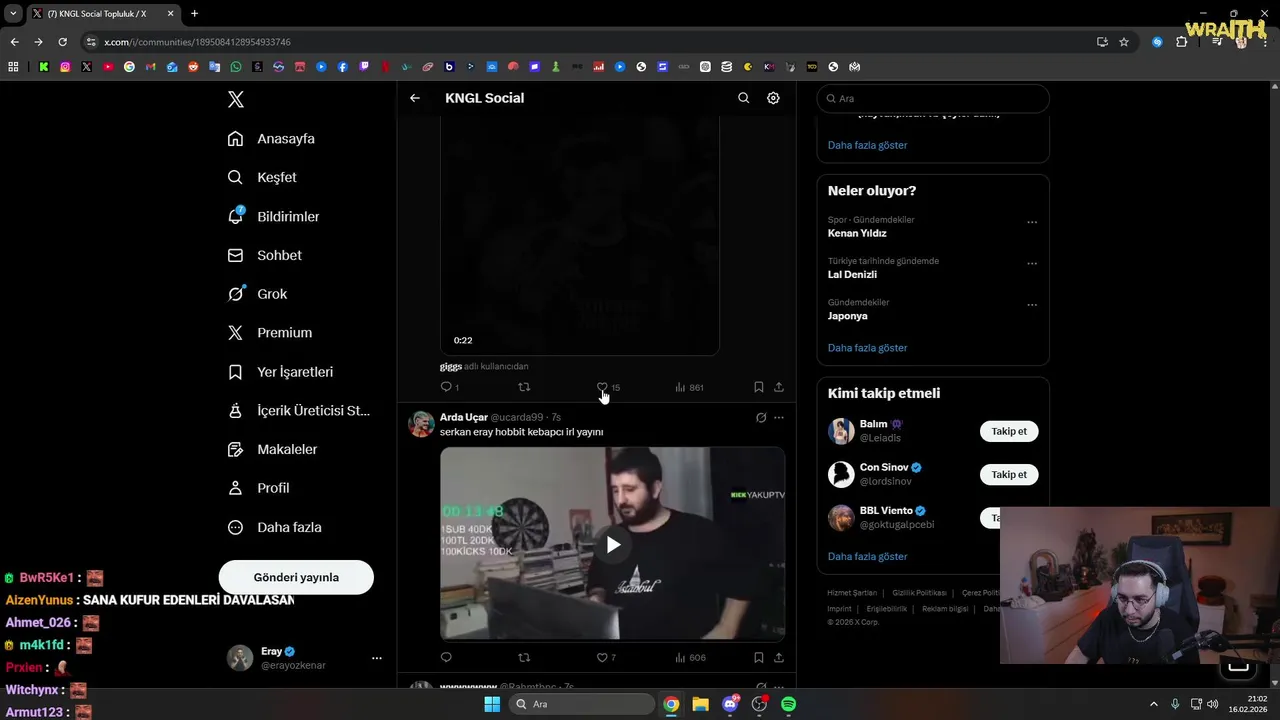Play Arda Uçar's video
Viewport: 1280px width, 720px height.
pos(613,544)
